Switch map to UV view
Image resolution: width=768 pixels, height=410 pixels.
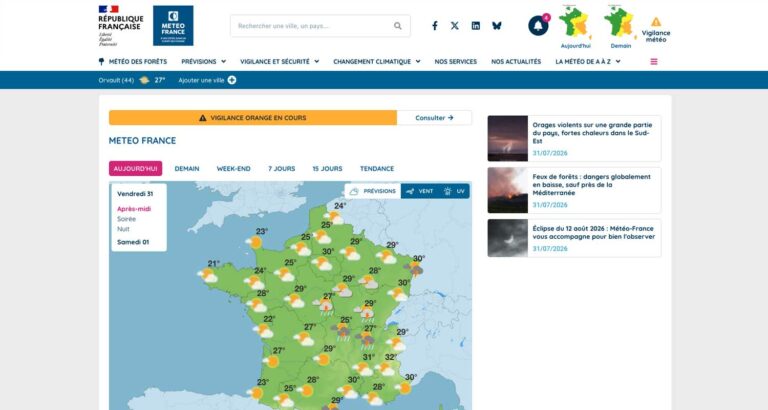[454, 191]
